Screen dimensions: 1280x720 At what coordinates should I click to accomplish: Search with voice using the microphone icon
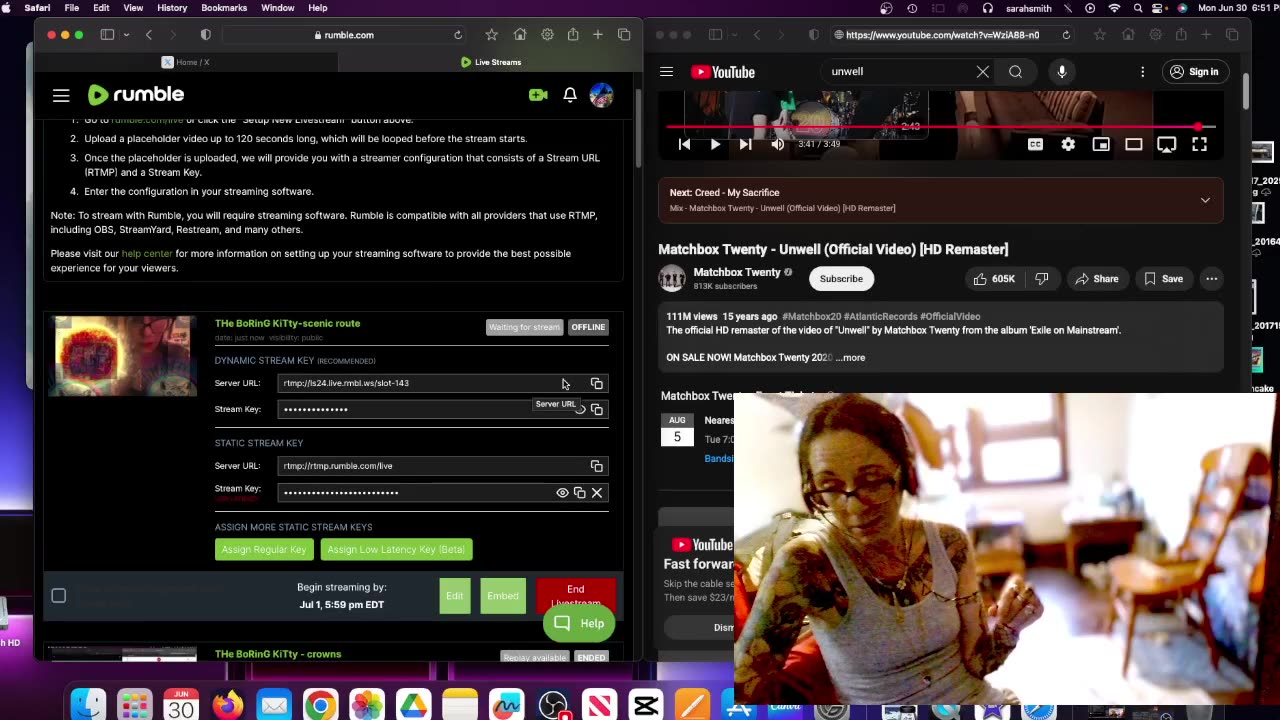(x=1062, y=72)
